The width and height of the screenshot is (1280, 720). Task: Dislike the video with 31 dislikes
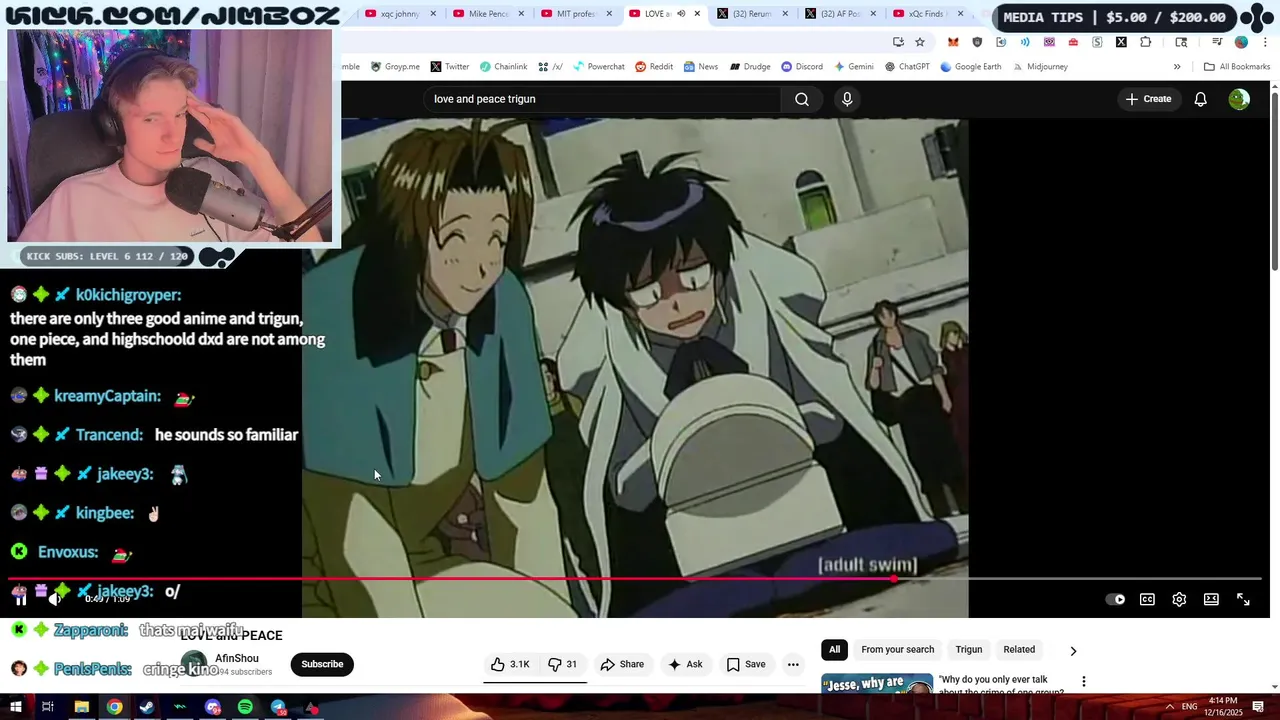point(562,664)
